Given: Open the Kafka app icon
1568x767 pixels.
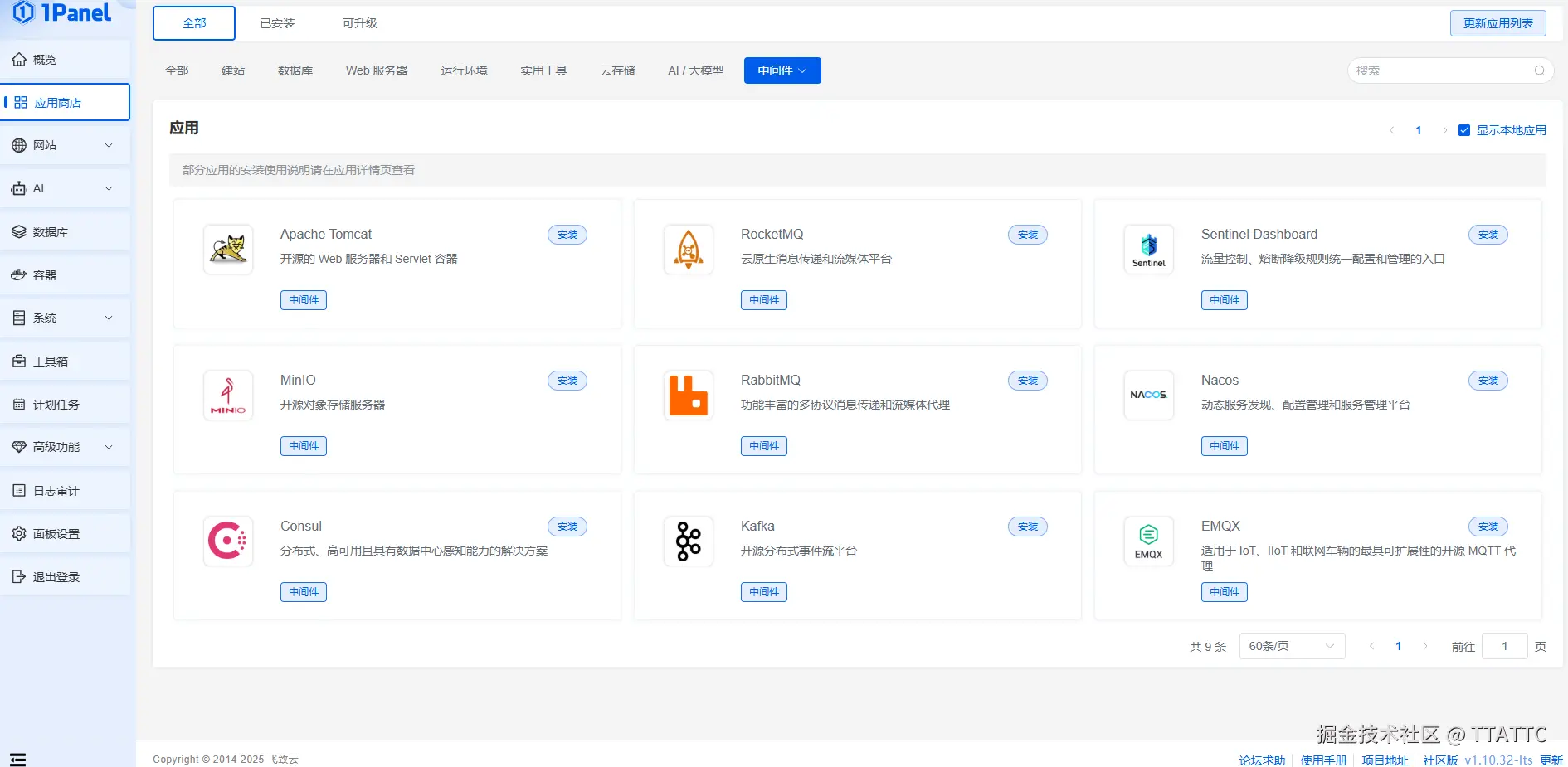Looking at the screenshot, I should coord(689,541).
